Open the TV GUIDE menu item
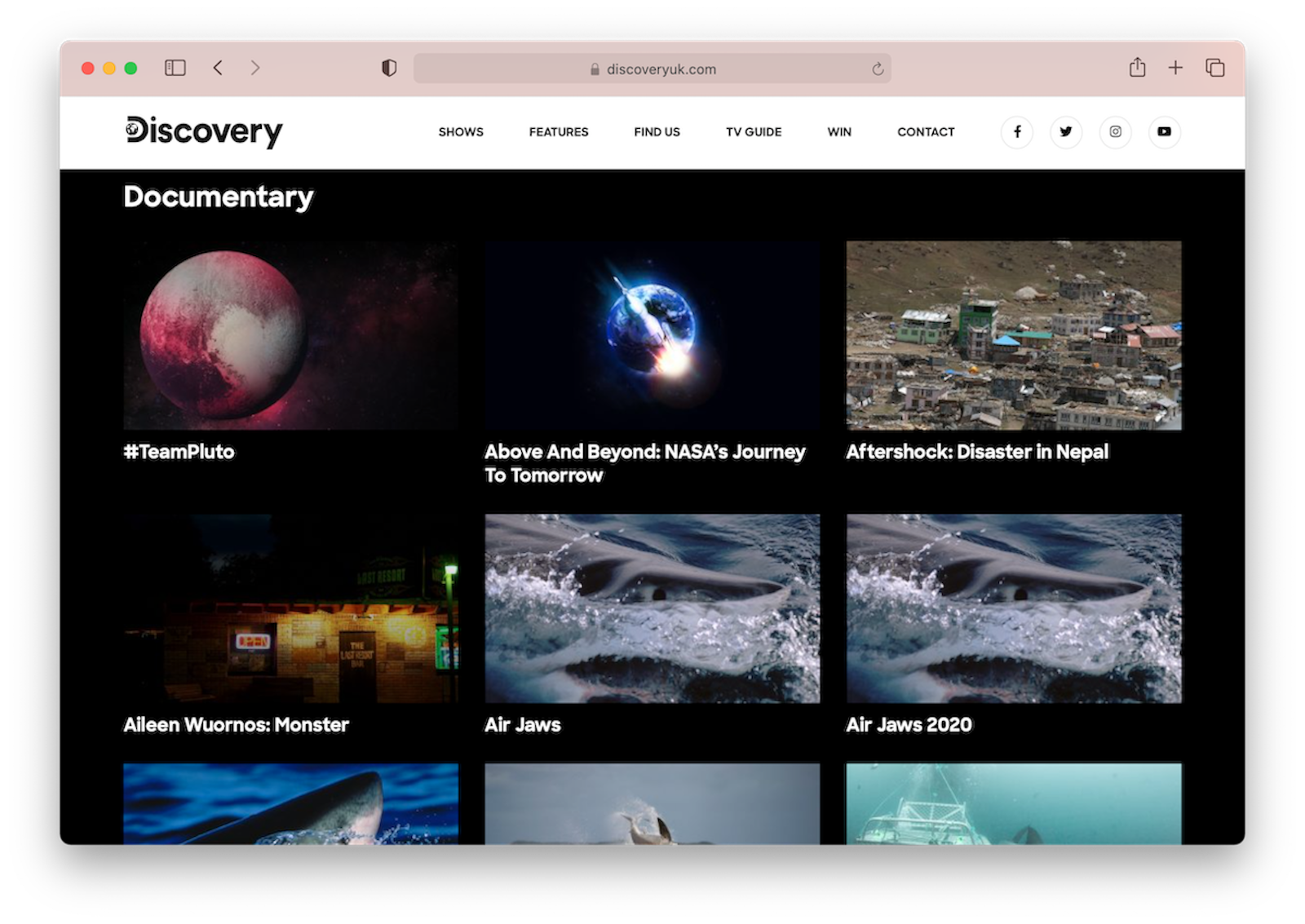This screenshot has height=924, width=1305. point(754,132)
